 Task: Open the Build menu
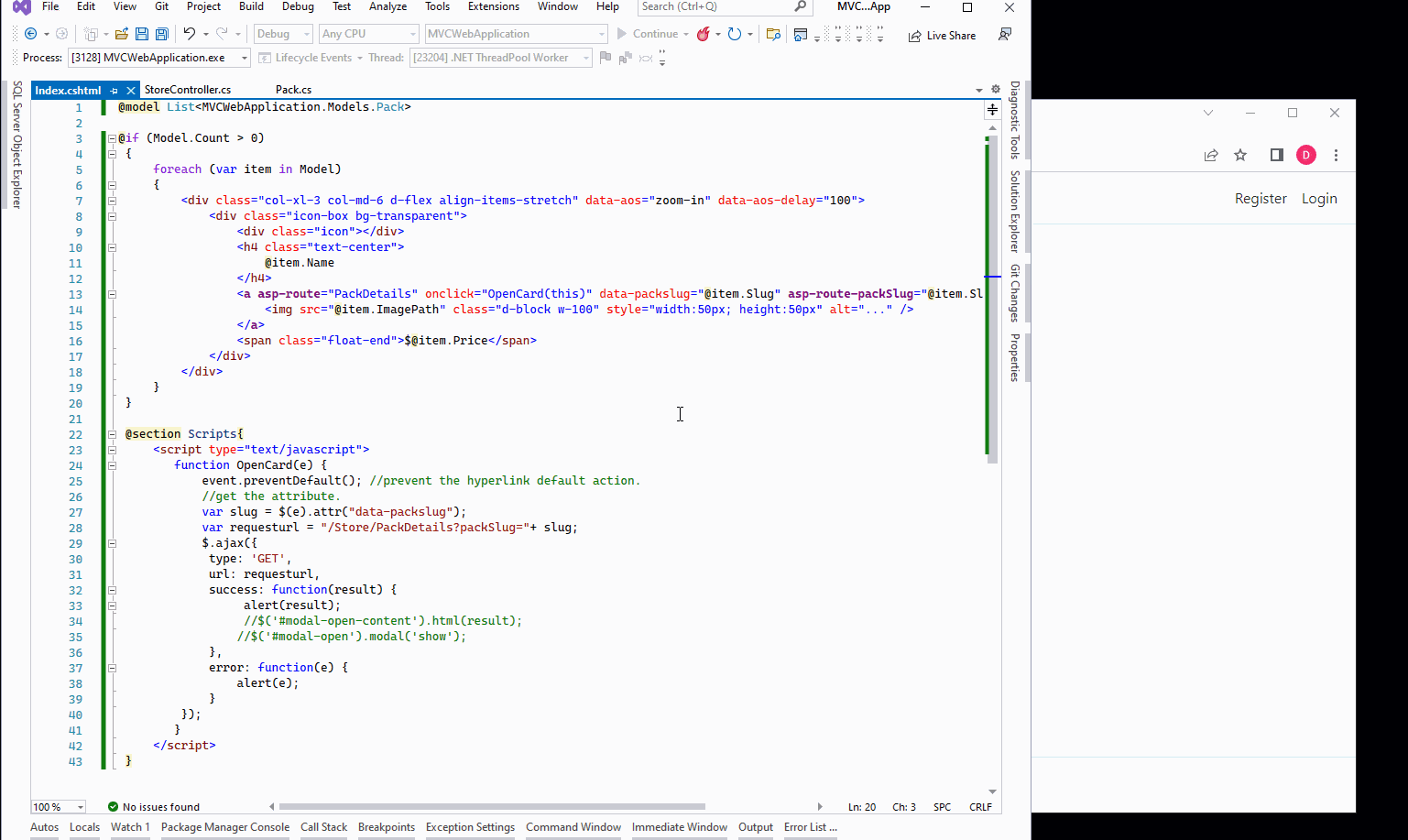click(251, 6)
